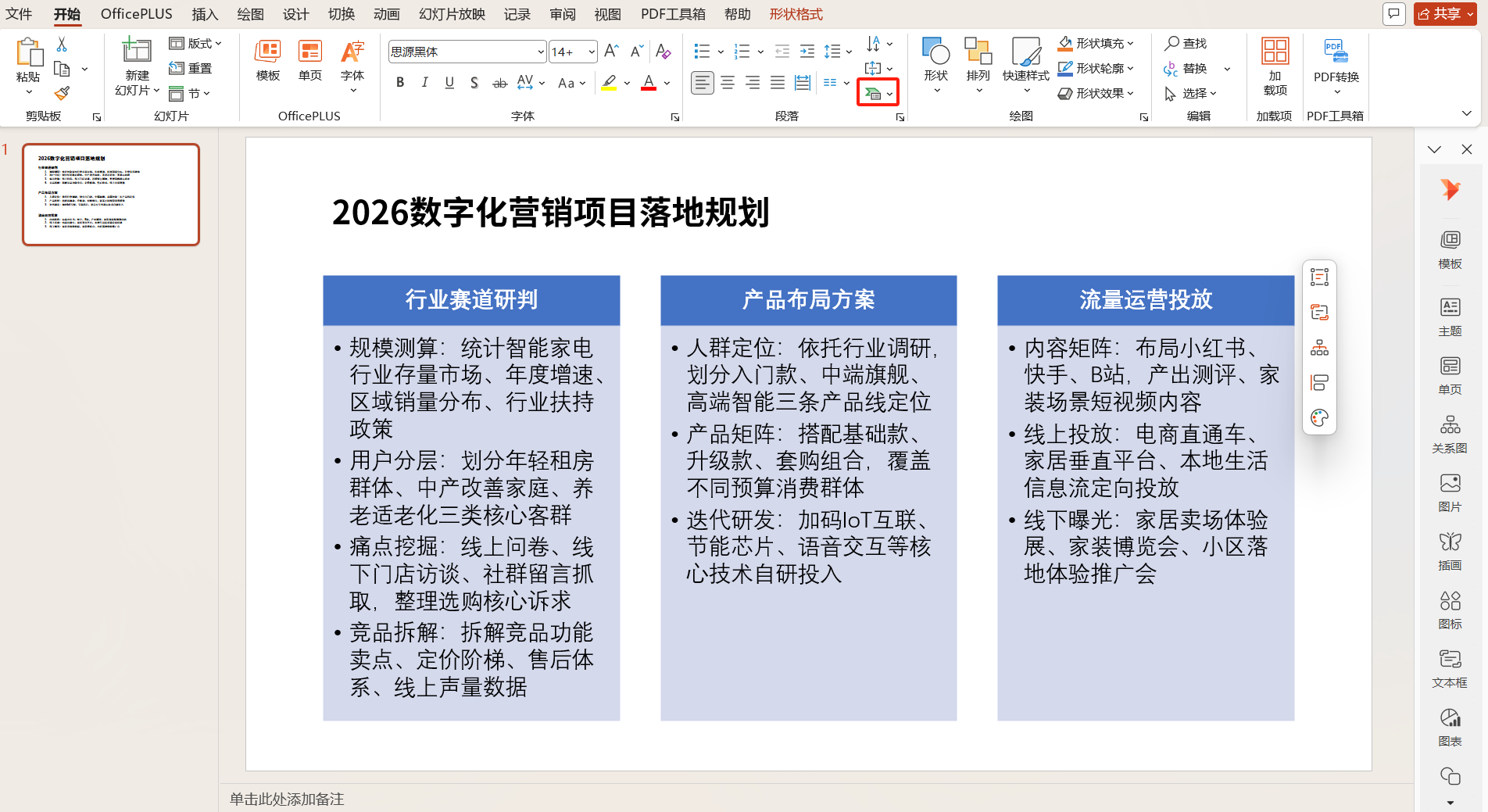
Task: Click the Decrease Font Size icon
Action: (637, 52)
